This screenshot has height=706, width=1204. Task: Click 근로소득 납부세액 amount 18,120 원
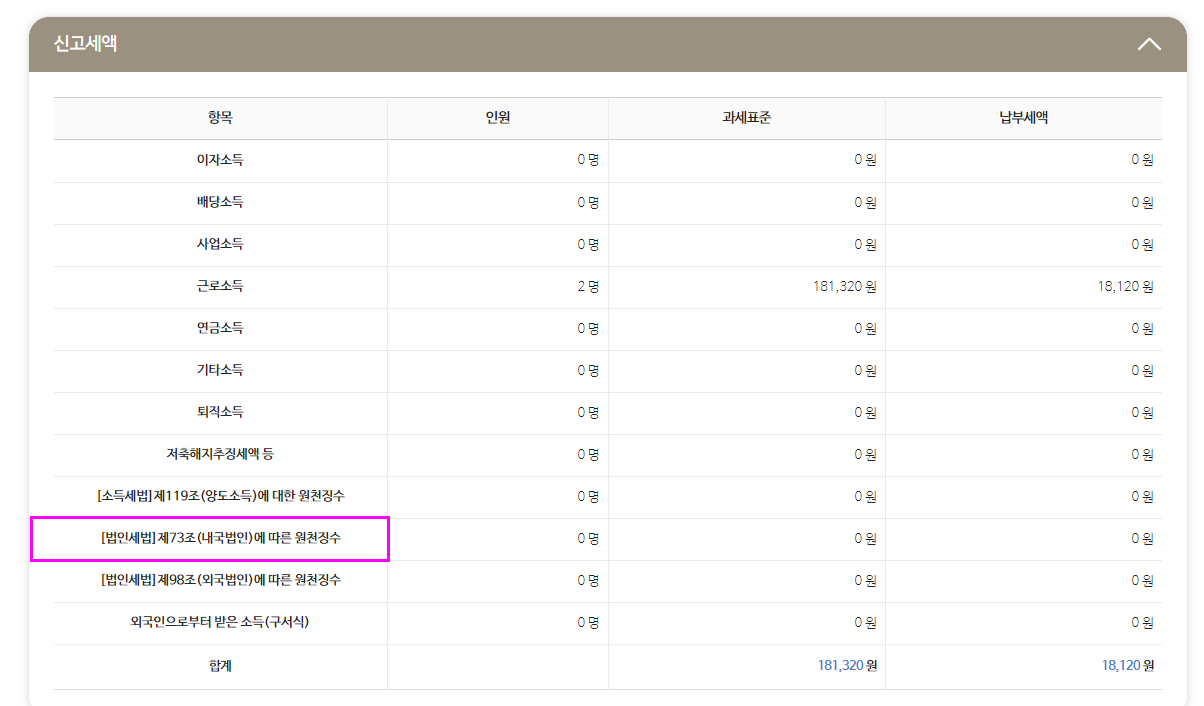point(1125,286)
